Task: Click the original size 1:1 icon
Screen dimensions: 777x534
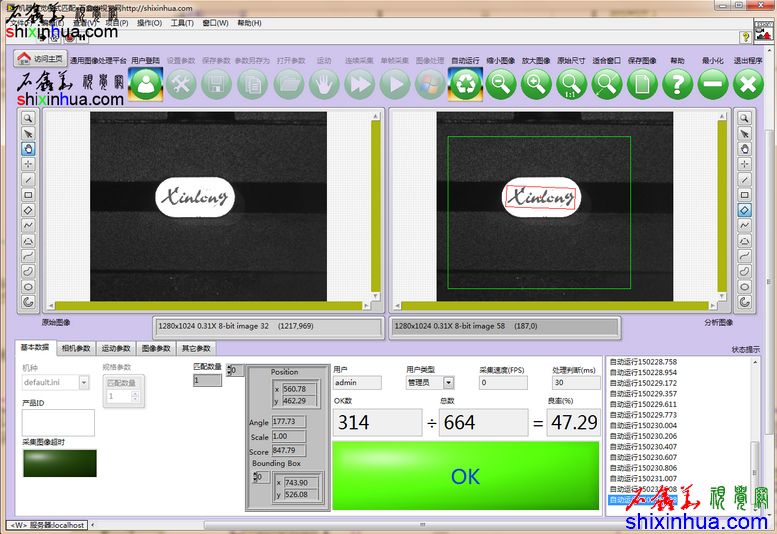Action: click(x=571, y=84)
